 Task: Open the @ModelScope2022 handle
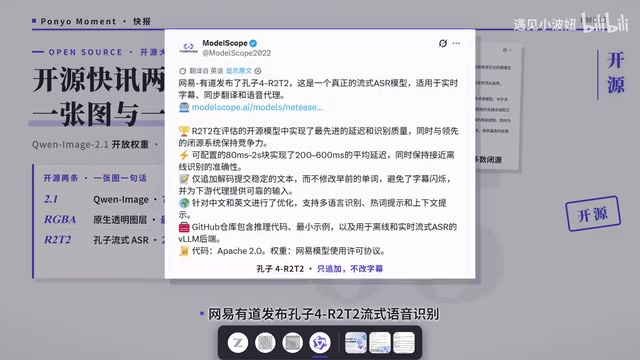point(236,53)
